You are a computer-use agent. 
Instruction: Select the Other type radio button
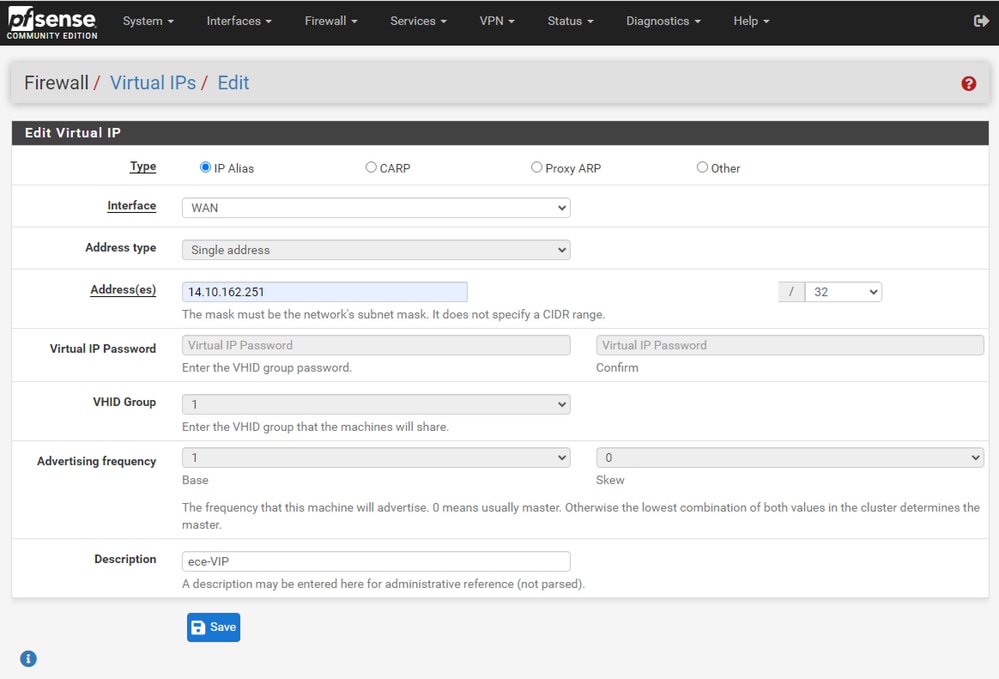pyautogui.click(x=702, y=167)
